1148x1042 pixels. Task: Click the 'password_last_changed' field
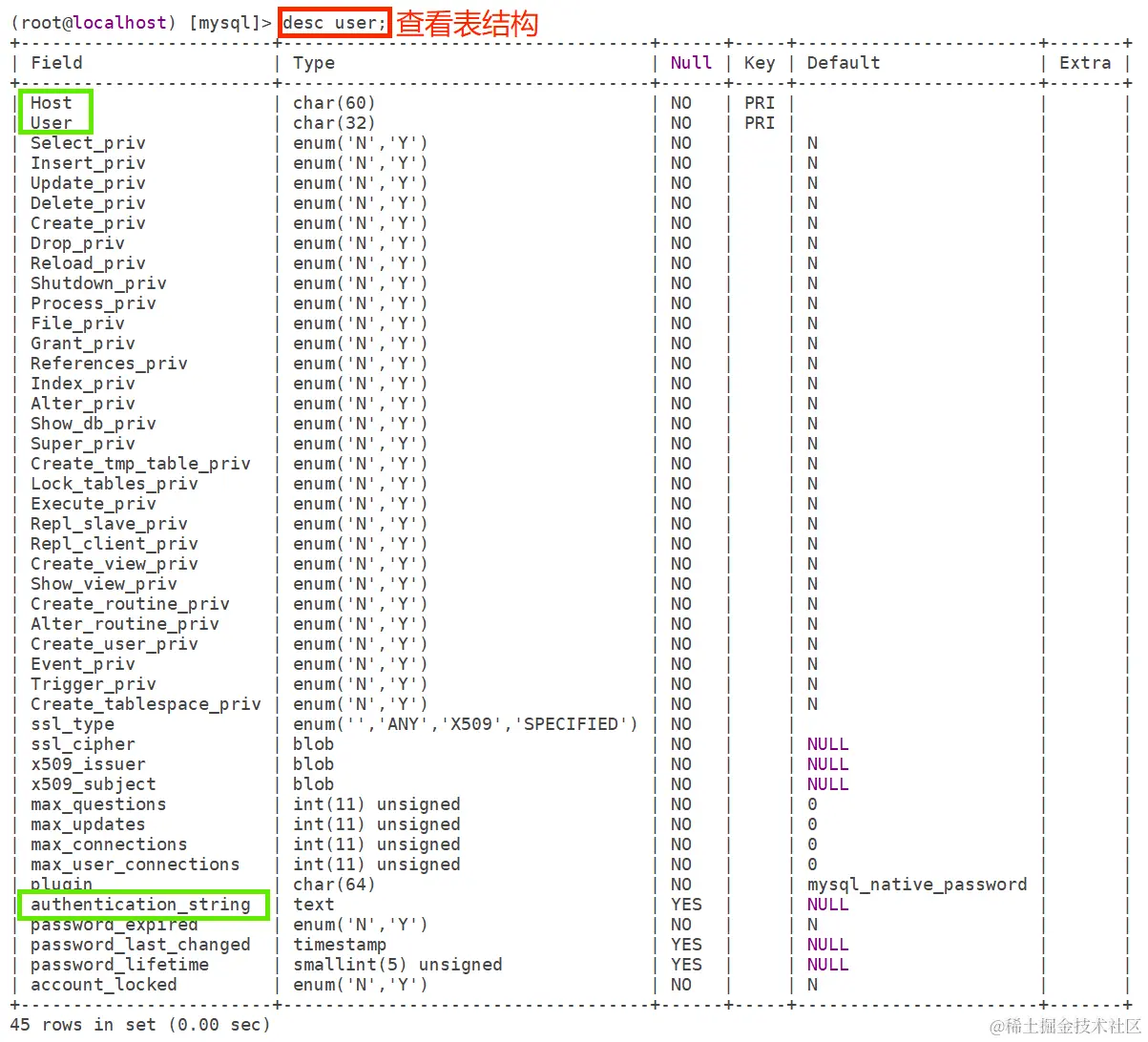click(140, 945)
